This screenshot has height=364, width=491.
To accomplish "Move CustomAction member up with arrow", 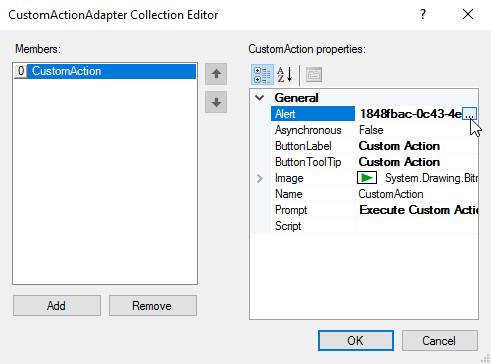I will coord(216,74).
